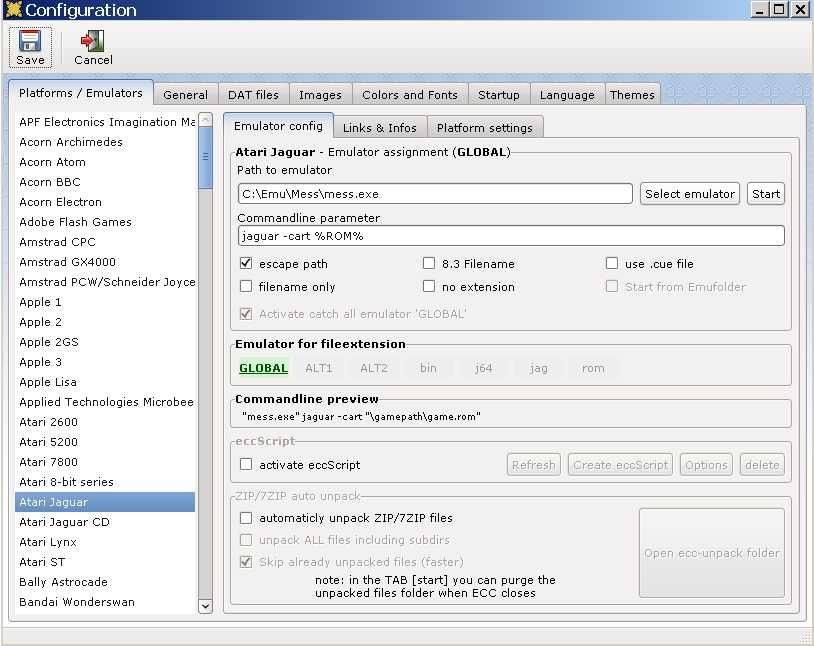Switch to Themes tab

point(632,95)
